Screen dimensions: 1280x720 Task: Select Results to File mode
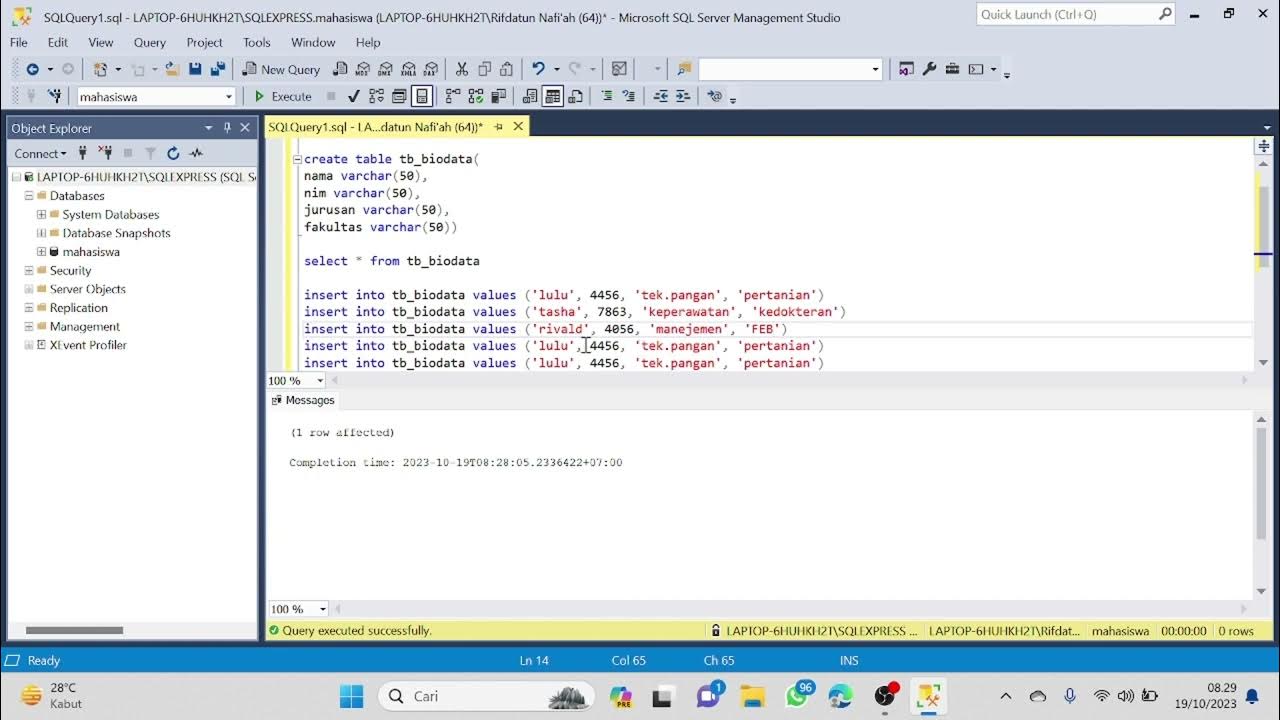[x=576, y=96]
